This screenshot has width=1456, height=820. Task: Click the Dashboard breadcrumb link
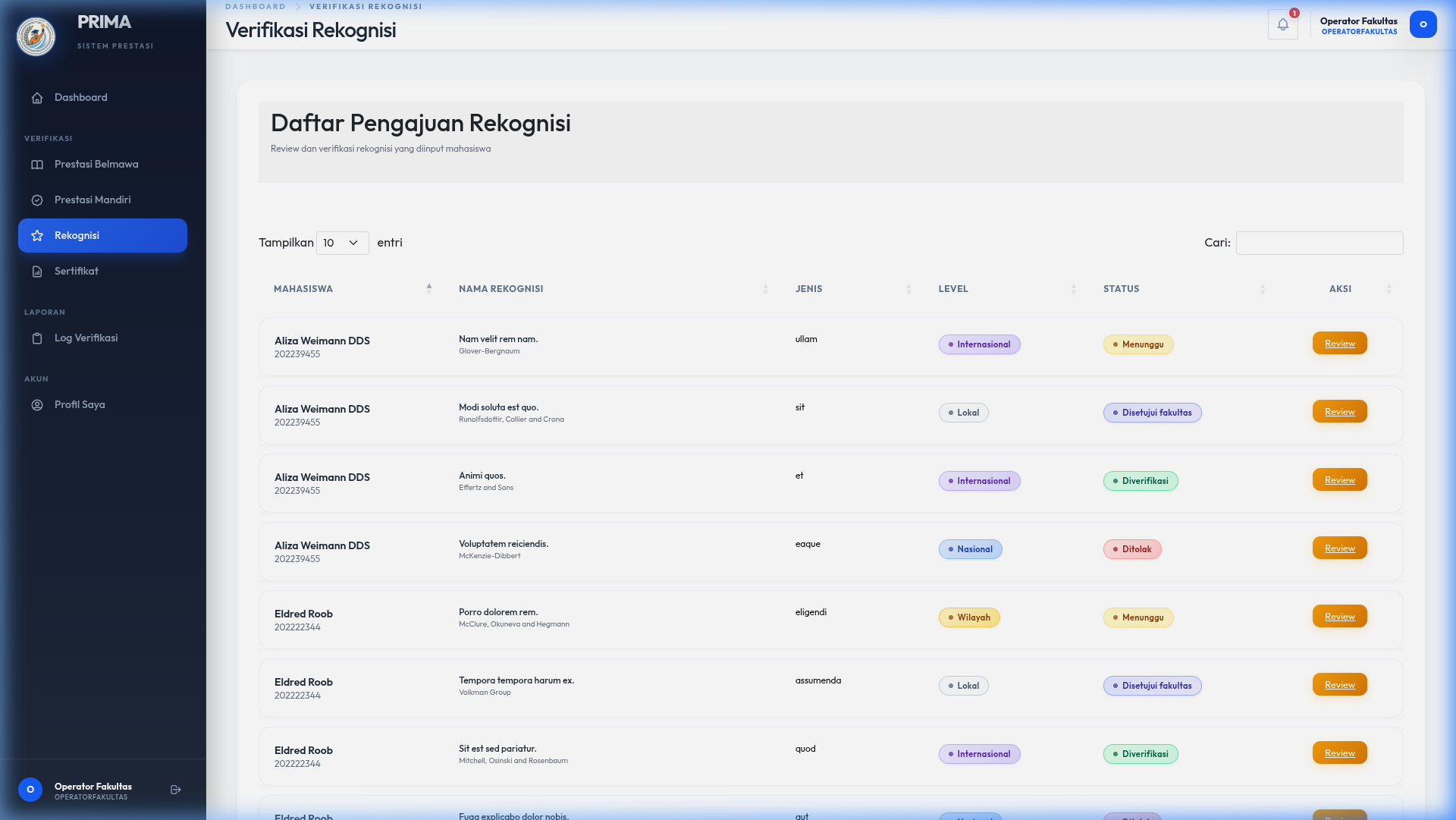[256, 7]
